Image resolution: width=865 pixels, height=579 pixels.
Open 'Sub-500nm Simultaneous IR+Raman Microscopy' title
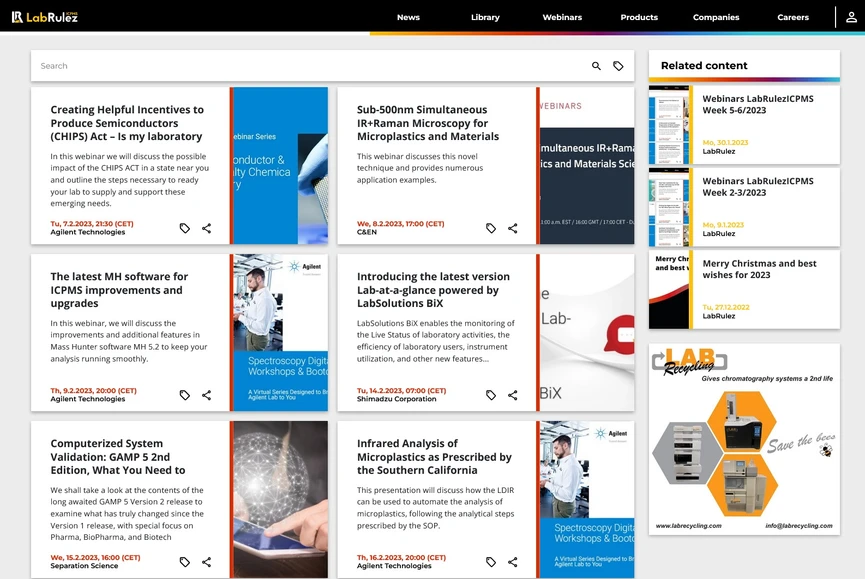[x=428, y=123]
